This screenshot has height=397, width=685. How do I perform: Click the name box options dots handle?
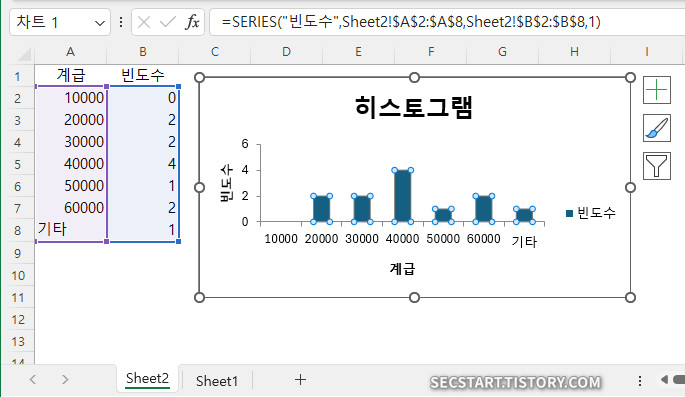pyautogui.click(x=121, y=22)
